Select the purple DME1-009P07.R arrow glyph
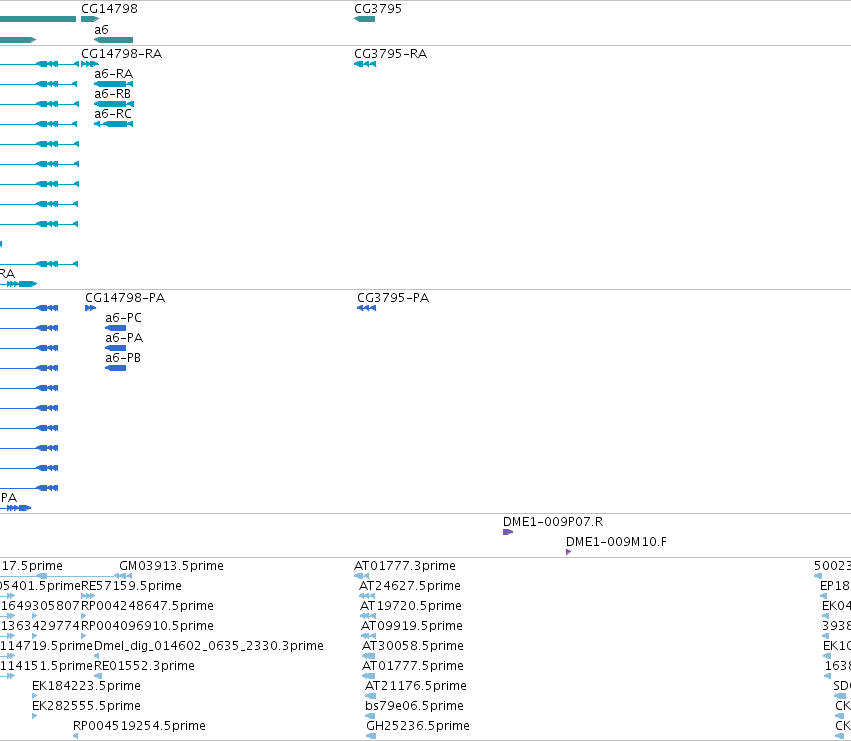Image resolution: width=851 pixels, height=741 pixels. click(508, 532)
